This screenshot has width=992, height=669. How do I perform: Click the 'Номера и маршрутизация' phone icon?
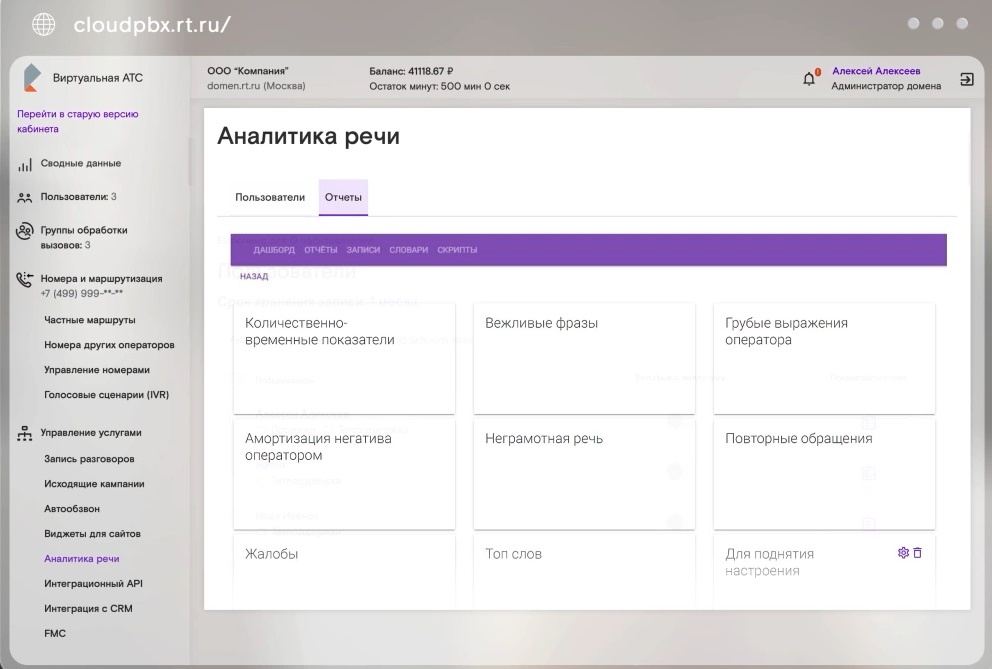tap(25, 281)
